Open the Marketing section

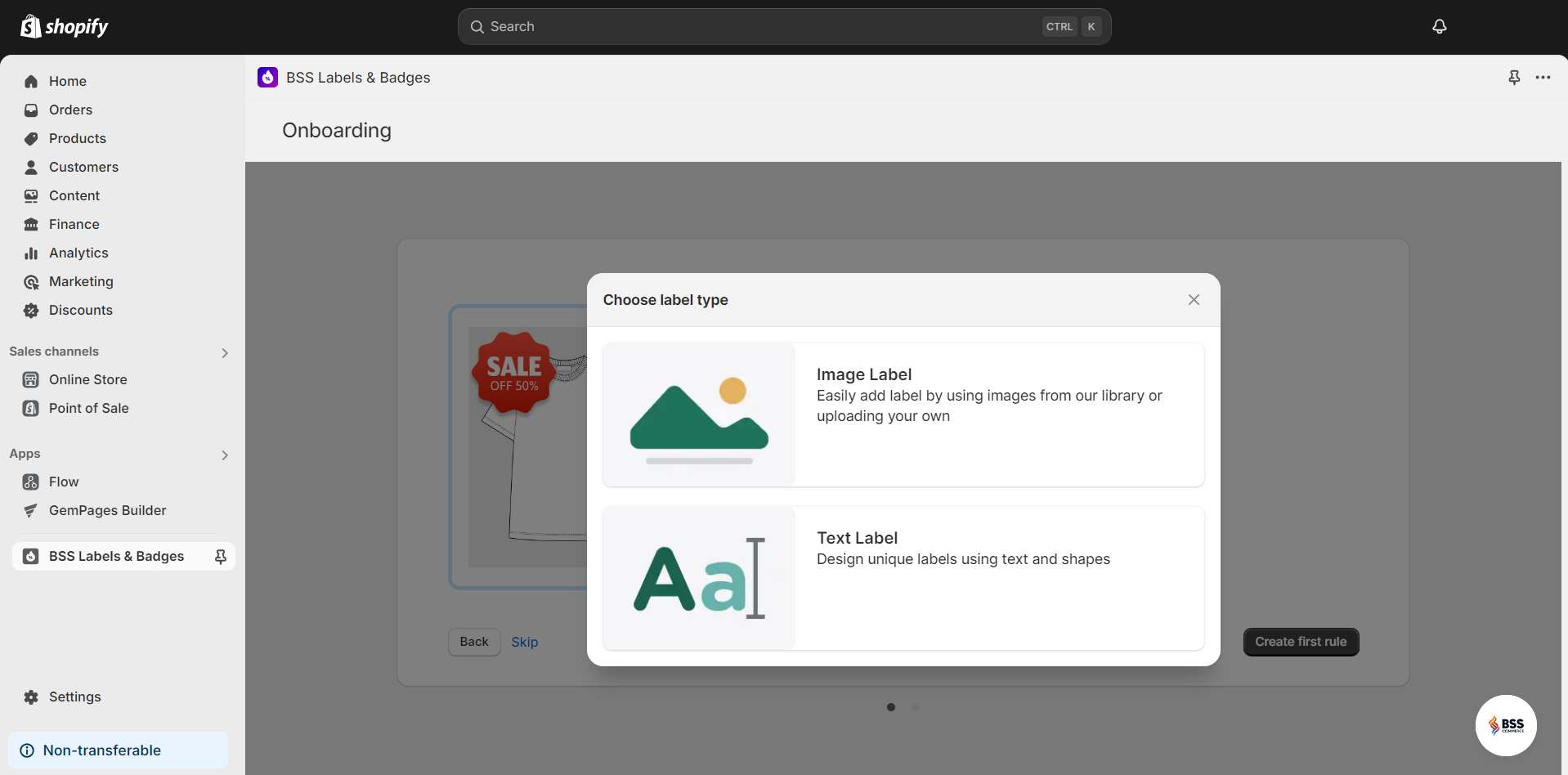coord(80,281)
